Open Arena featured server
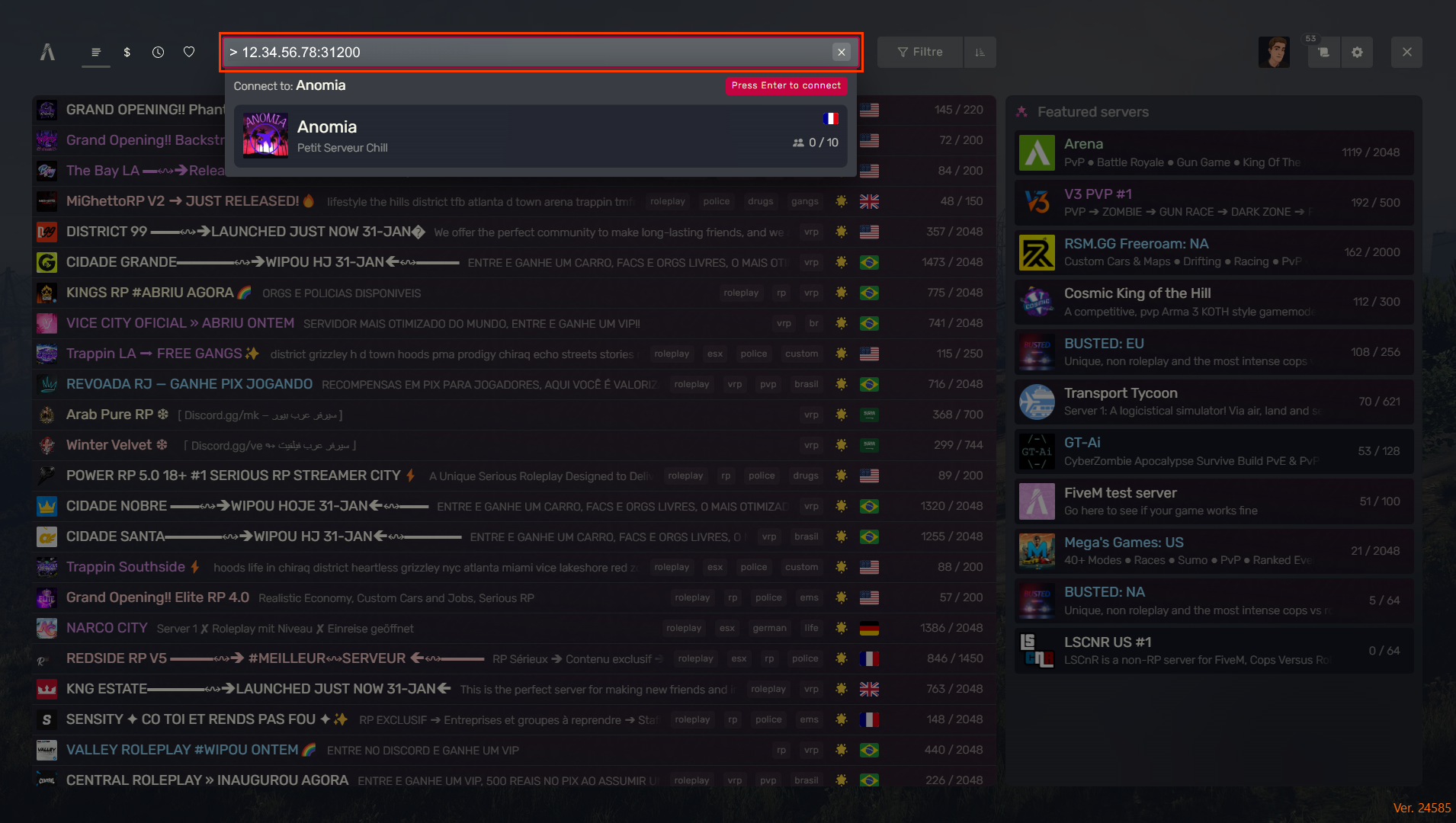The width and height of the screenshot is (1456, 823). pos(1214,152)
